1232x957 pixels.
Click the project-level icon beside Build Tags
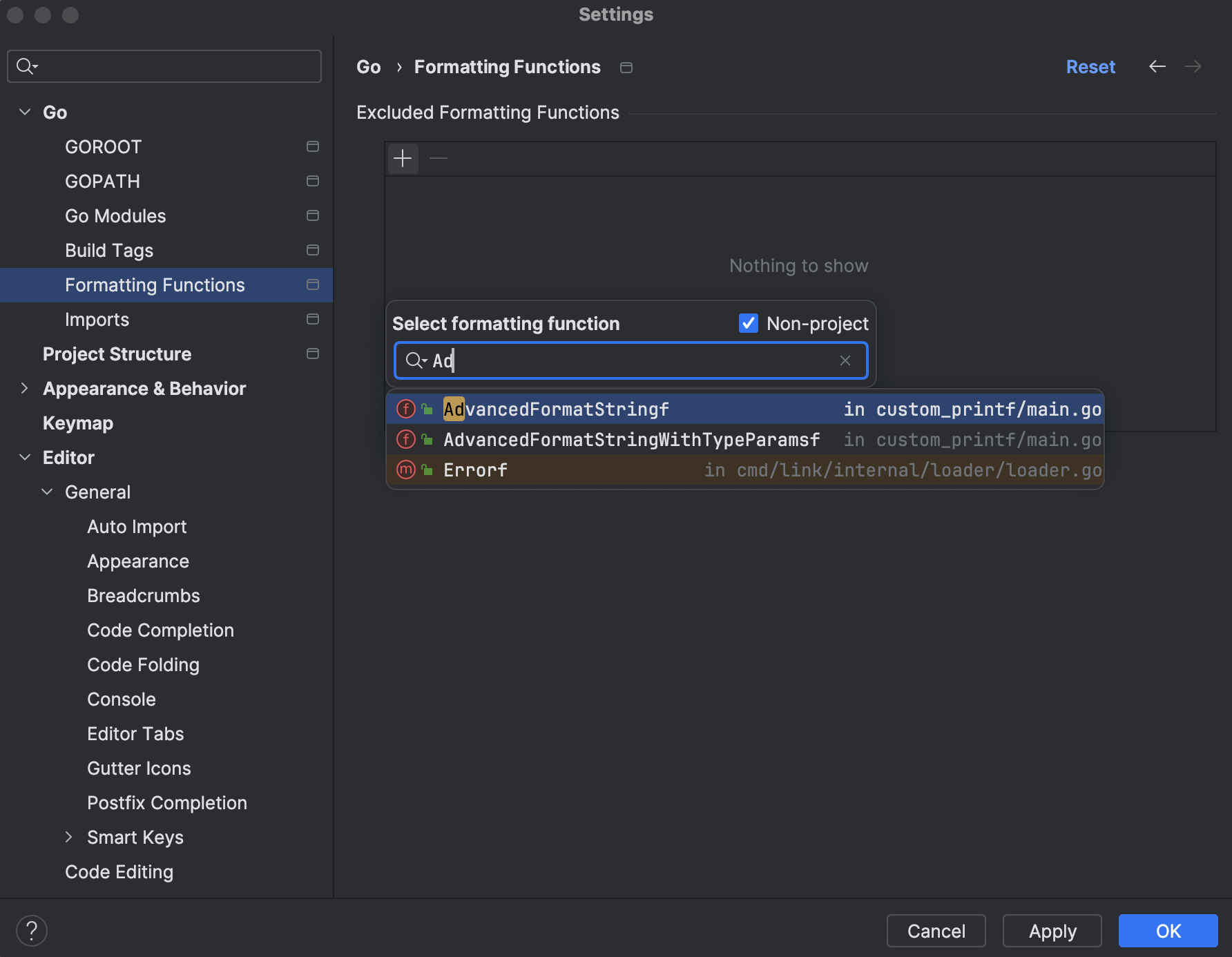click(313, 250)
